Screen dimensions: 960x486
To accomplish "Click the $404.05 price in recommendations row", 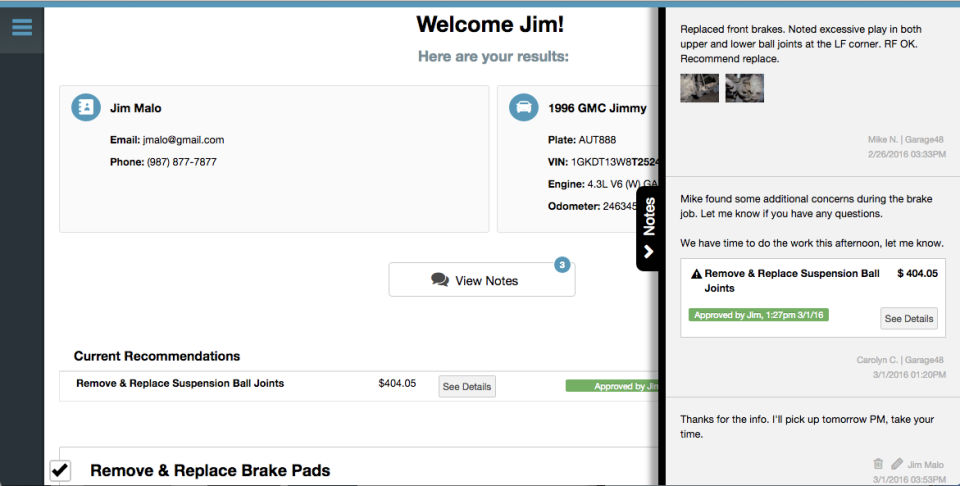I will 397,383.
